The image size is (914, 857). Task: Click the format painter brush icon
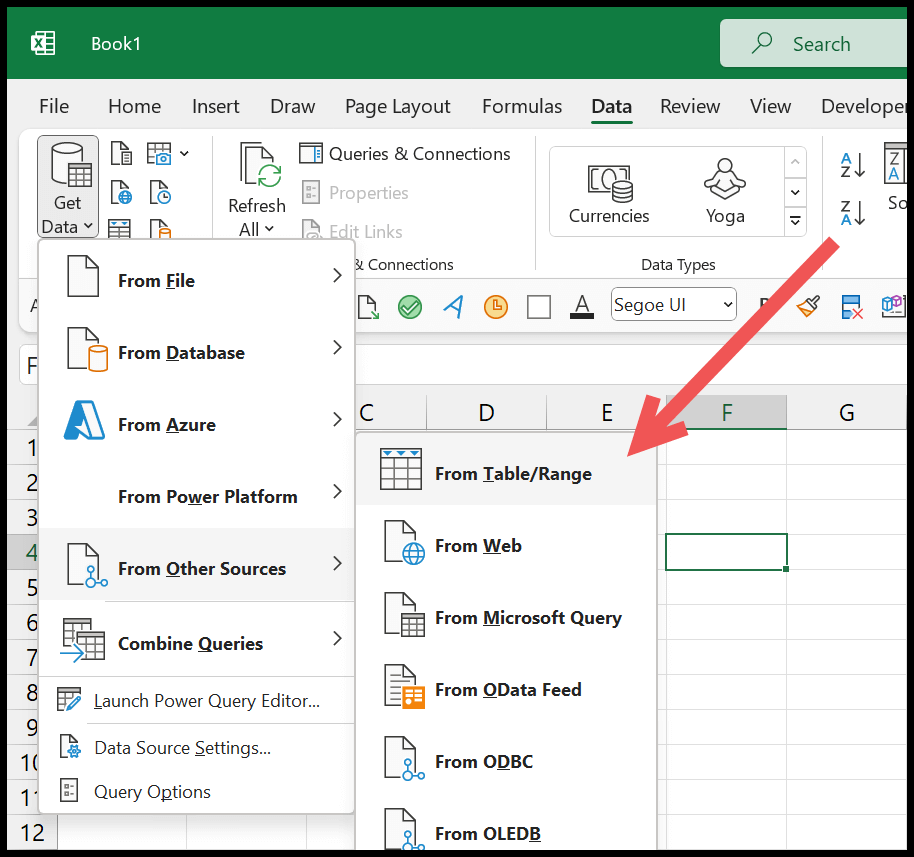[x=807, y=307]
